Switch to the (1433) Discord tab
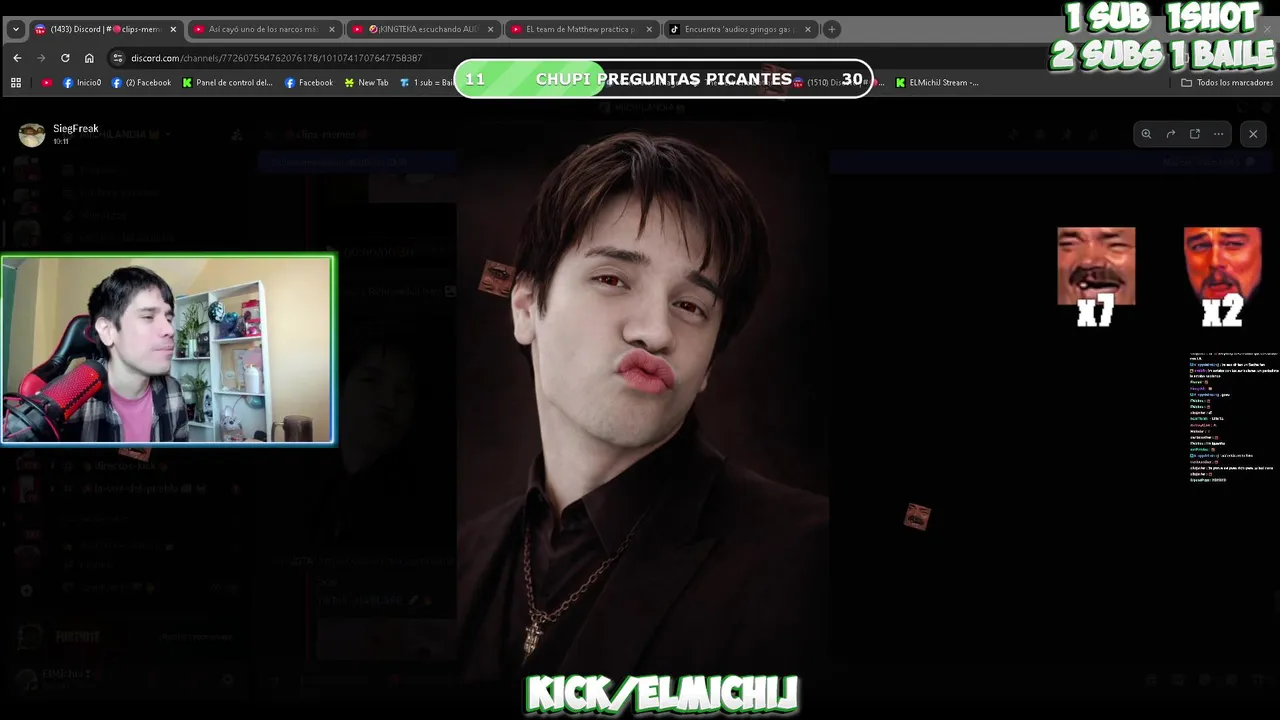Viewport: 1280px width, 720px height. 105,29
